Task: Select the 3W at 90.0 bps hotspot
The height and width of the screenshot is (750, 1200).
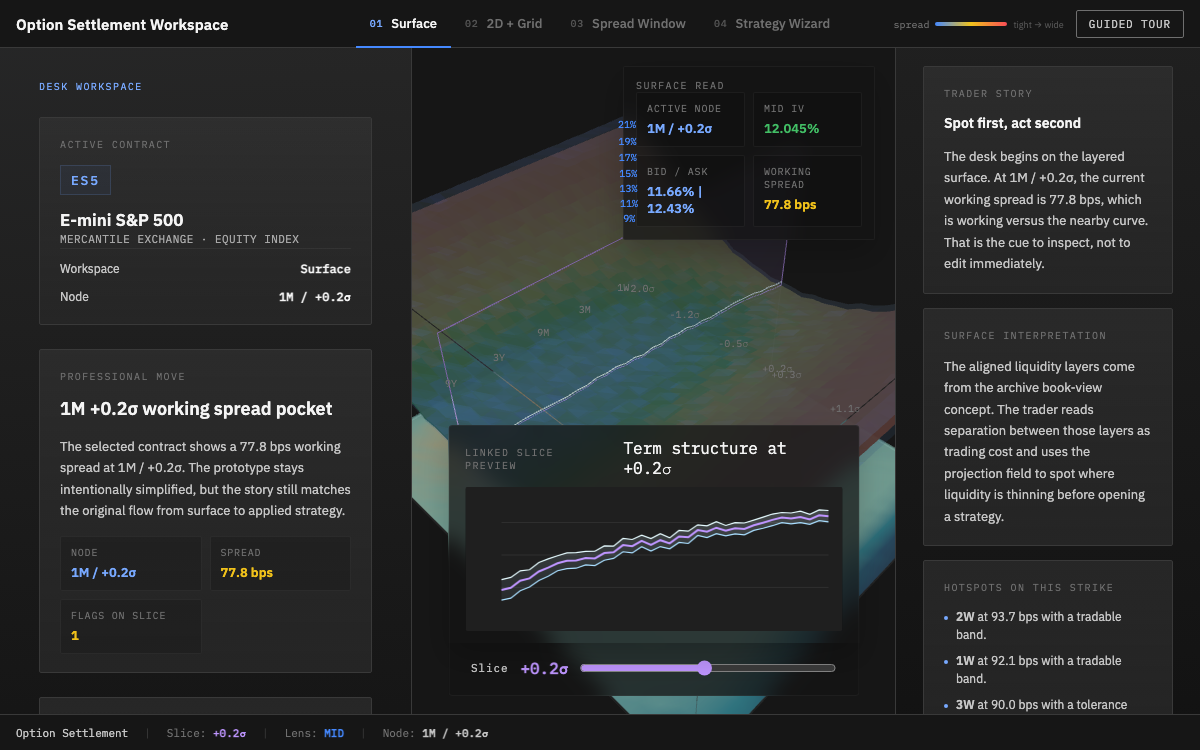Action: (1046, 705)
